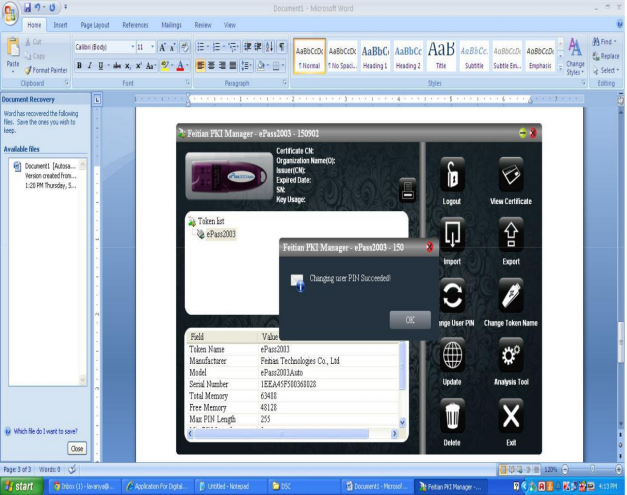Set Align Text Left
Viewport: 627px width, 495px height.
coord(200,66)
